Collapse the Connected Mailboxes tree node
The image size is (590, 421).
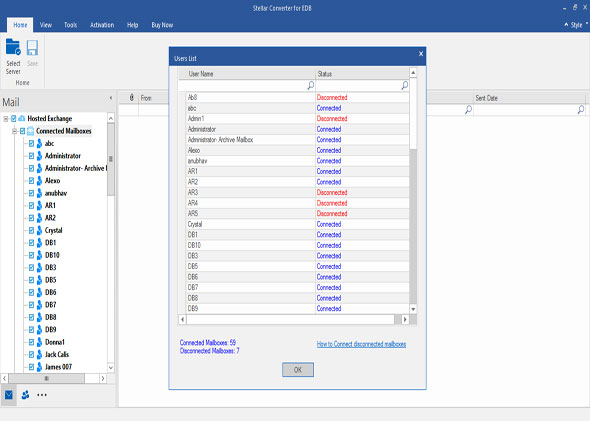click(x=14, y=131)
